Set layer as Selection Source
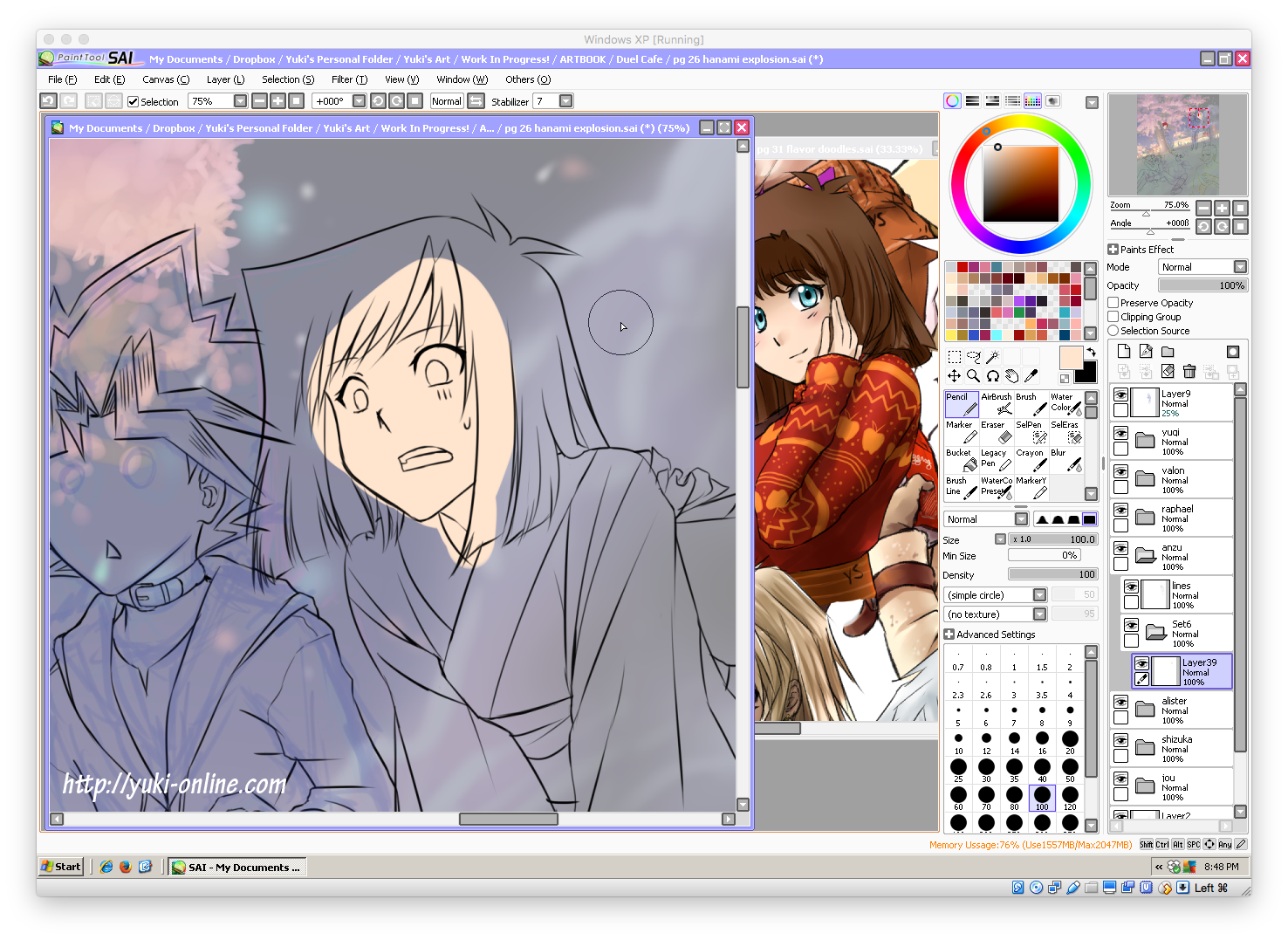Screen dimensions: 1288x940 tap(1113, 331)
